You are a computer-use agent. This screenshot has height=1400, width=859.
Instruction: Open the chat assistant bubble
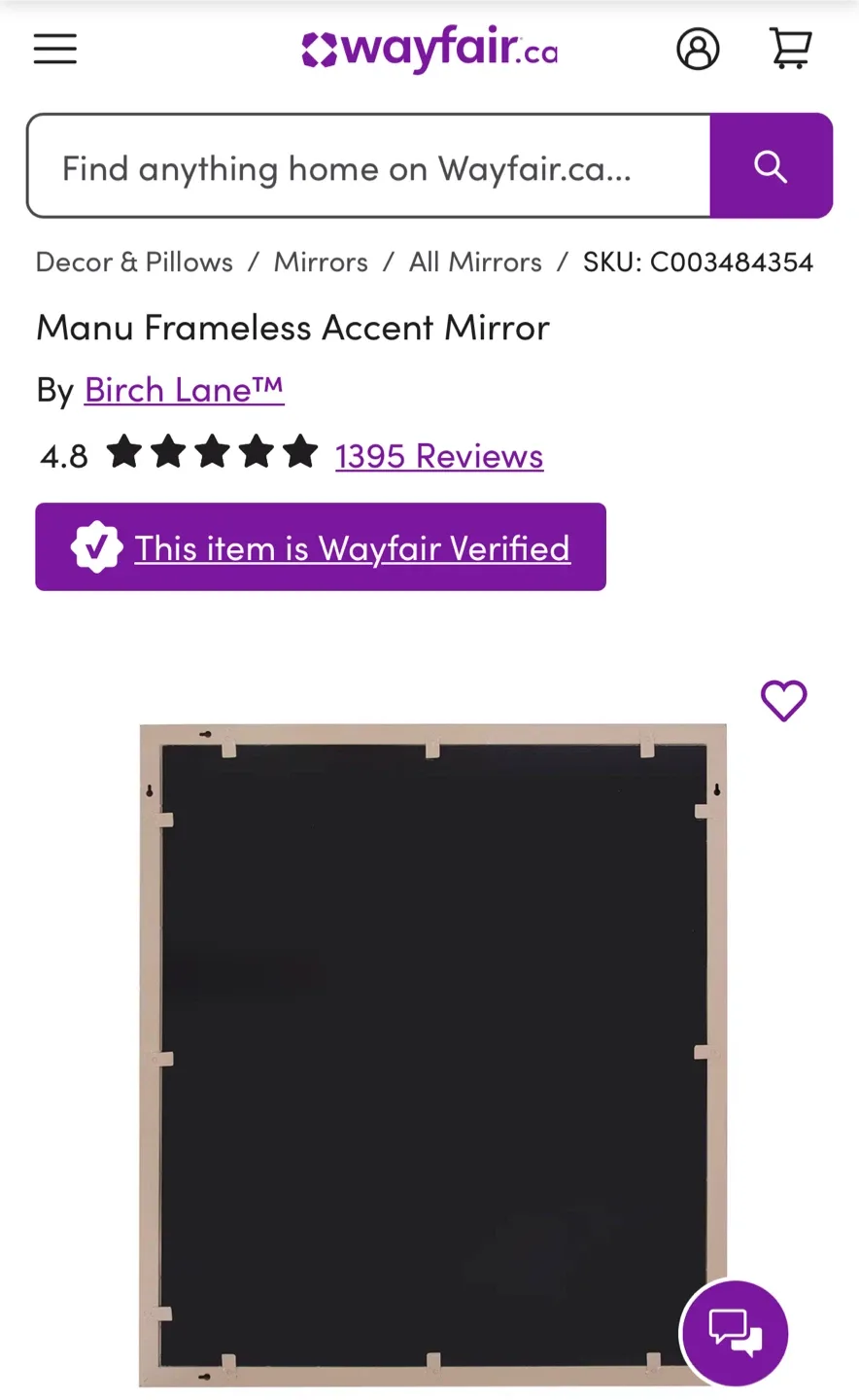[x=734, y=1333]
